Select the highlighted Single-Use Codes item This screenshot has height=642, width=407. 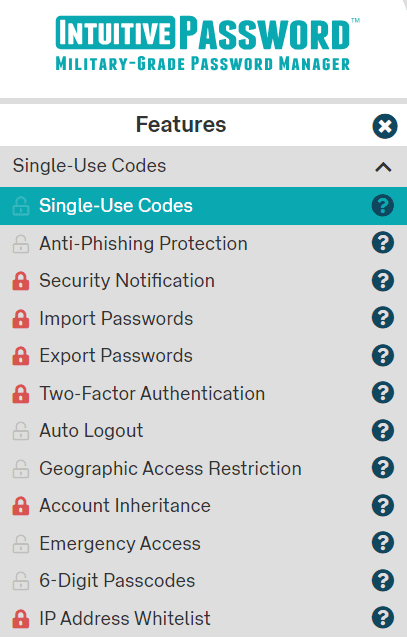click(x=204, y=206)
